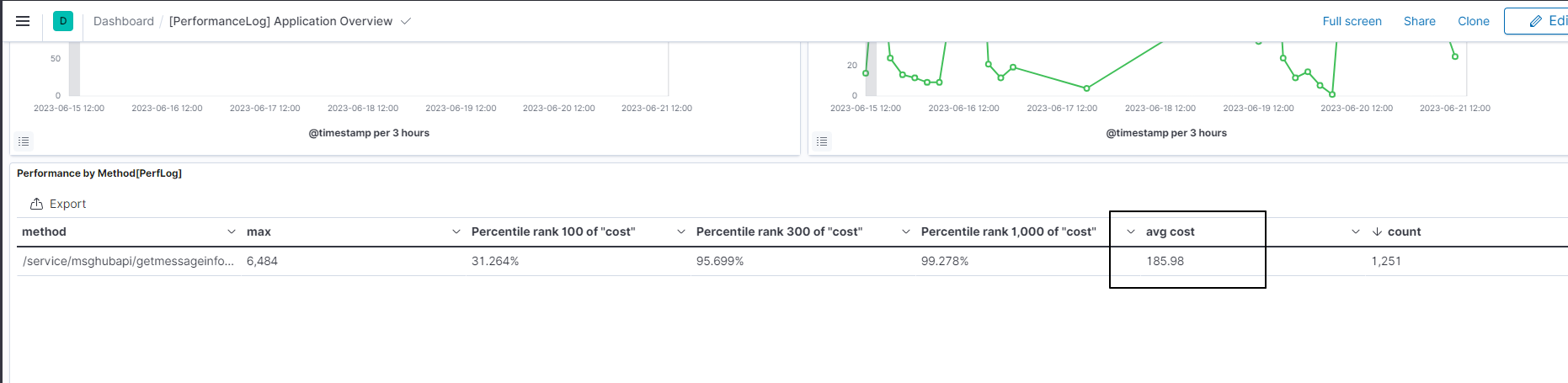
Task: Click the count column header
Action: click(1404, 231)
